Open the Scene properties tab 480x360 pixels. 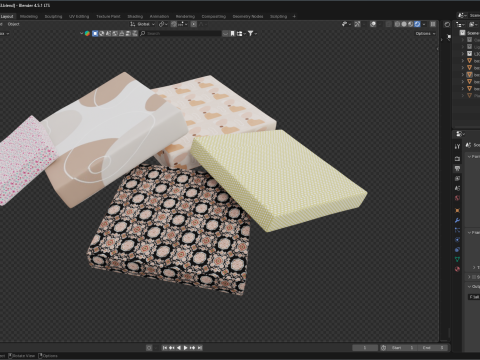click(x=457, y=188)
